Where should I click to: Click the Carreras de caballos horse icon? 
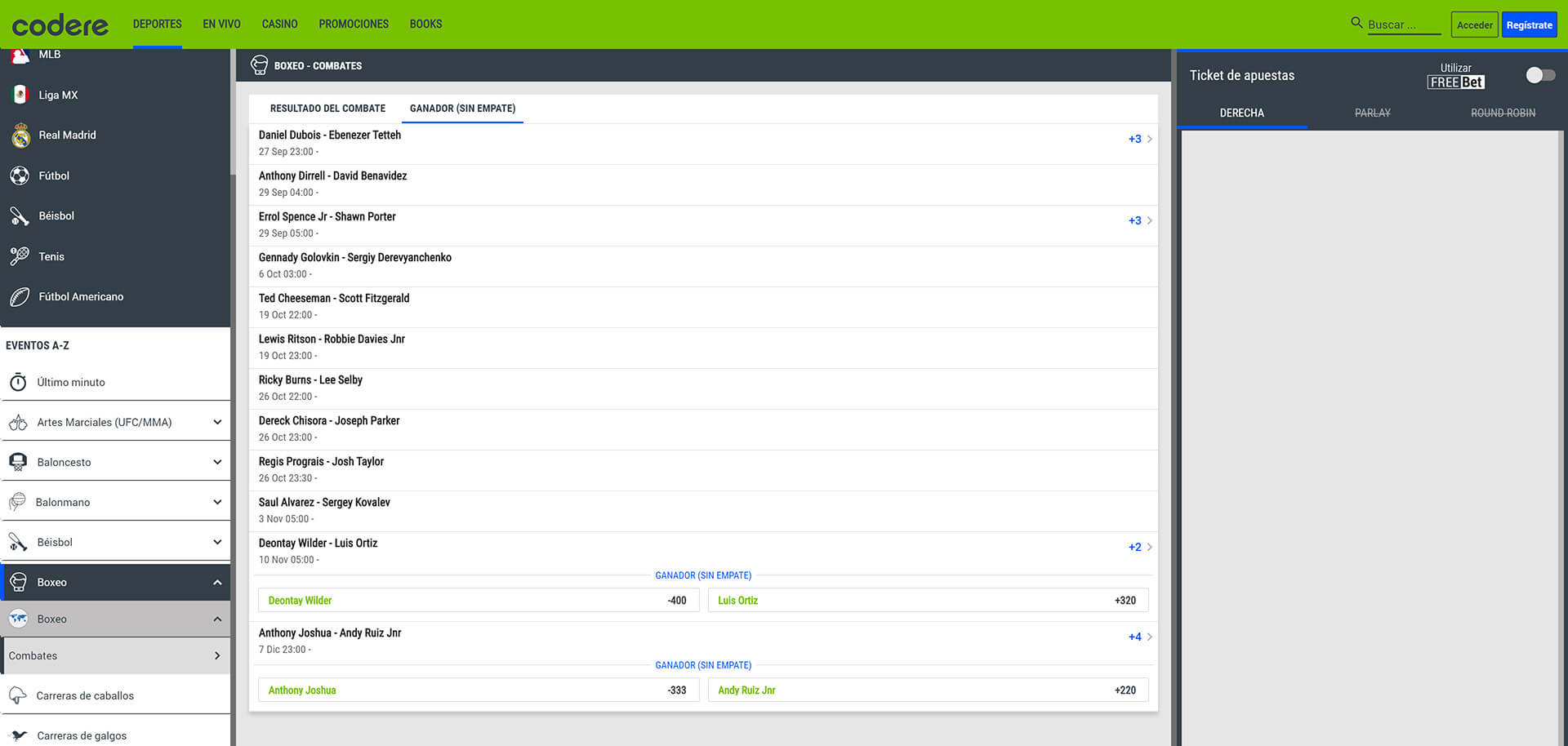[18, 695]
